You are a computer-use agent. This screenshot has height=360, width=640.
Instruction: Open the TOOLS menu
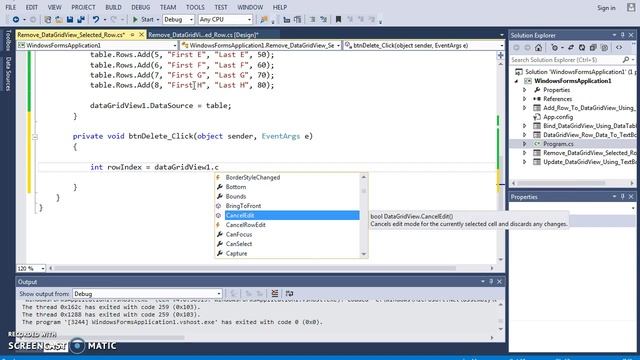coord(195,7)
